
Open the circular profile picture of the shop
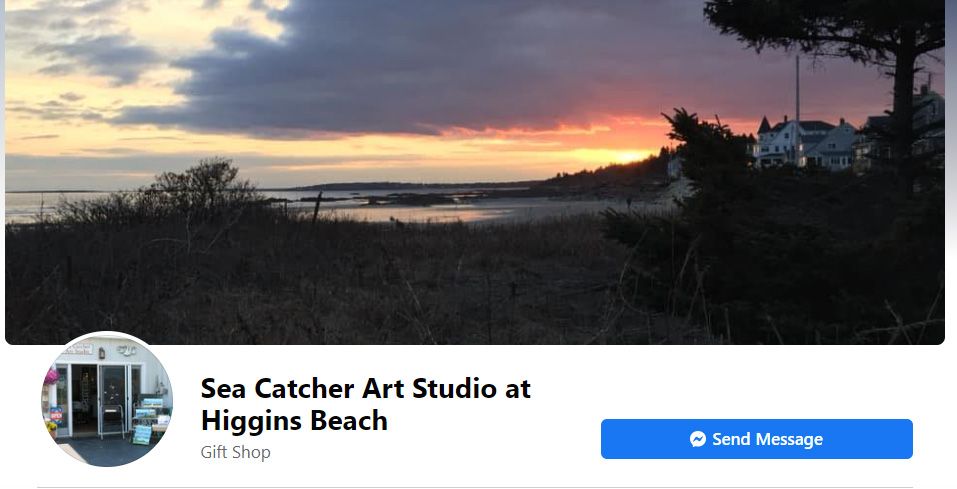[x=107, y=400]
